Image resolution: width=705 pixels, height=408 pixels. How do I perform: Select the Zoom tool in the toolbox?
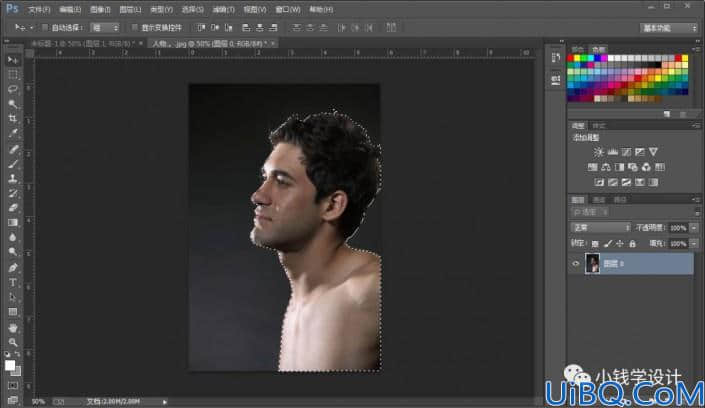(13, 343)
